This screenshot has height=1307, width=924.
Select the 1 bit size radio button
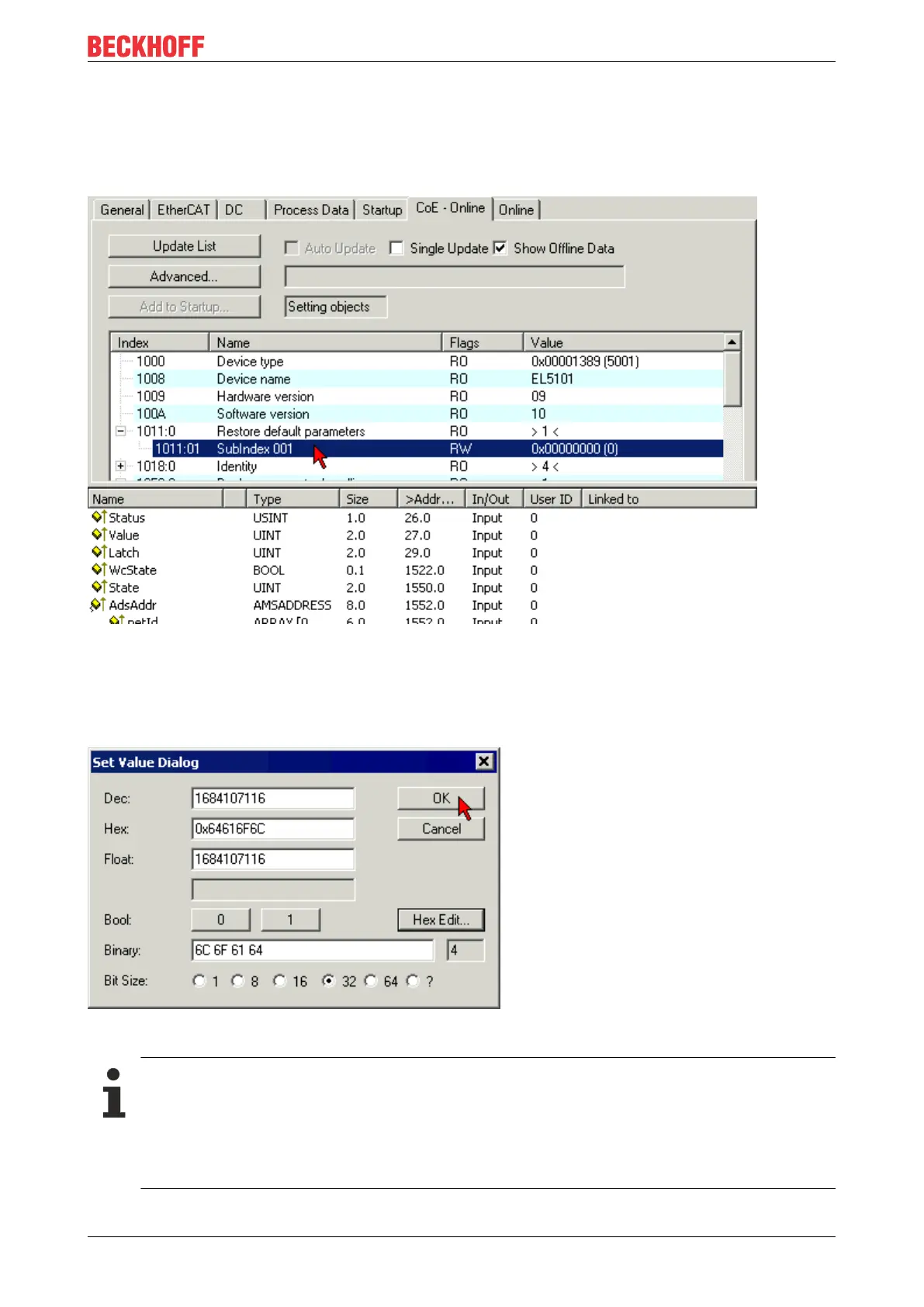(x=199, y=981)
